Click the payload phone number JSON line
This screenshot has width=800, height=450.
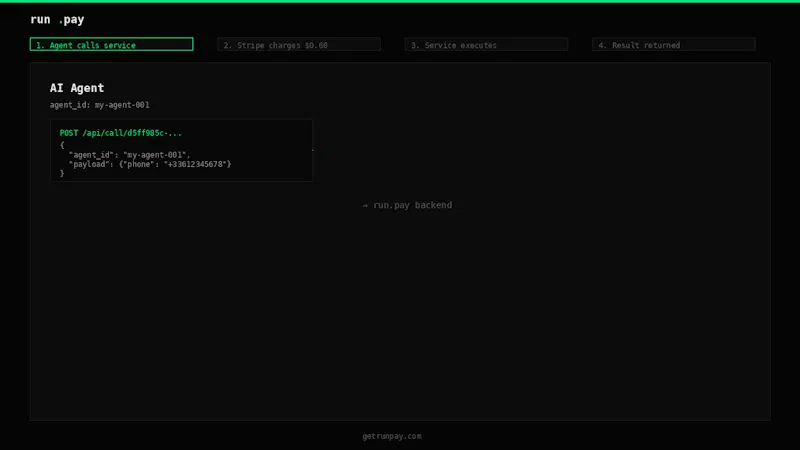(150, 164)
